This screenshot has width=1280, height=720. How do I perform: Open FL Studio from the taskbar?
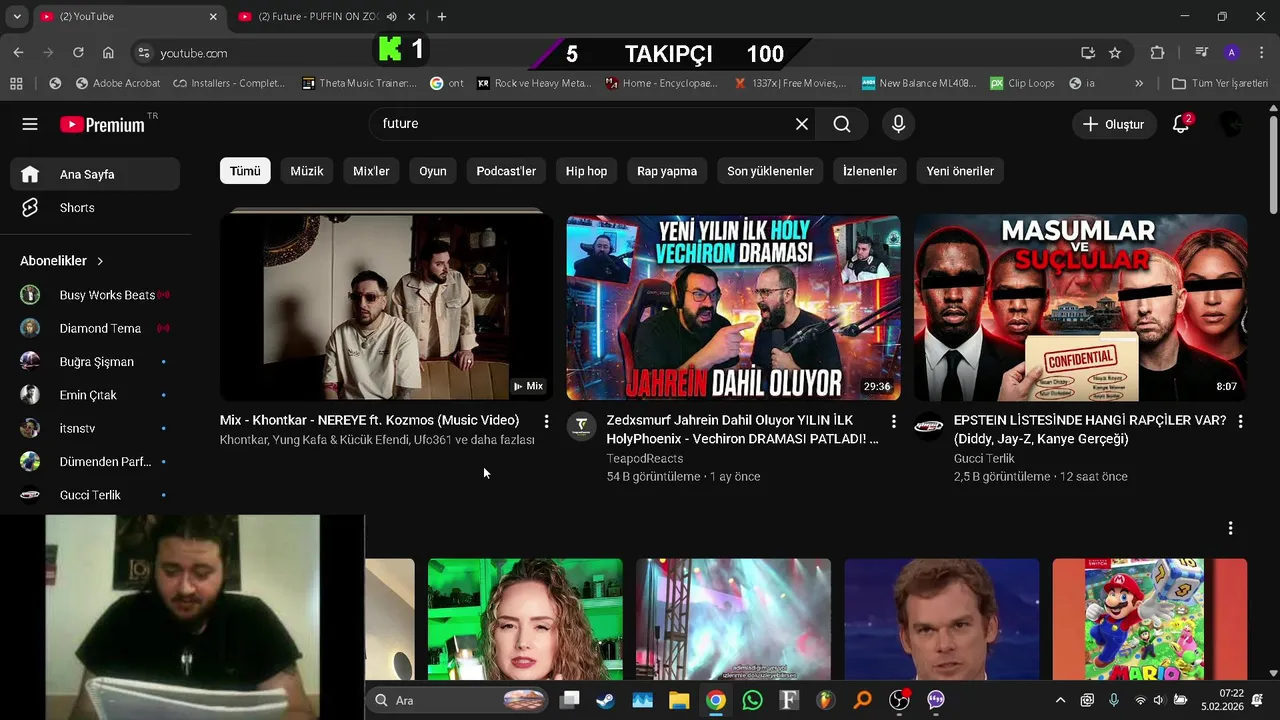826,700
